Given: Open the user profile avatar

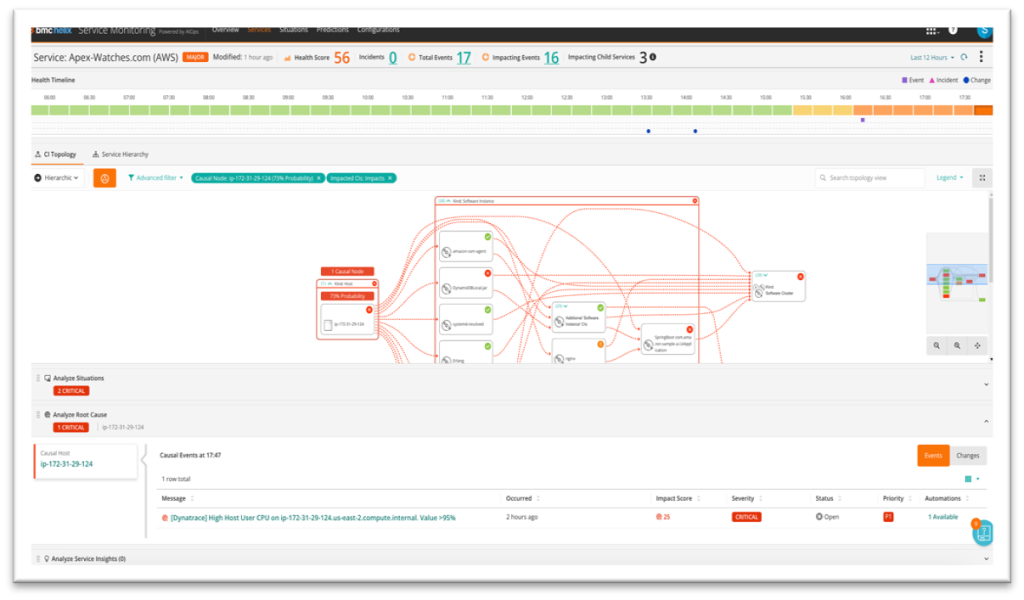Looking at the screenshot, I should 984,30.
